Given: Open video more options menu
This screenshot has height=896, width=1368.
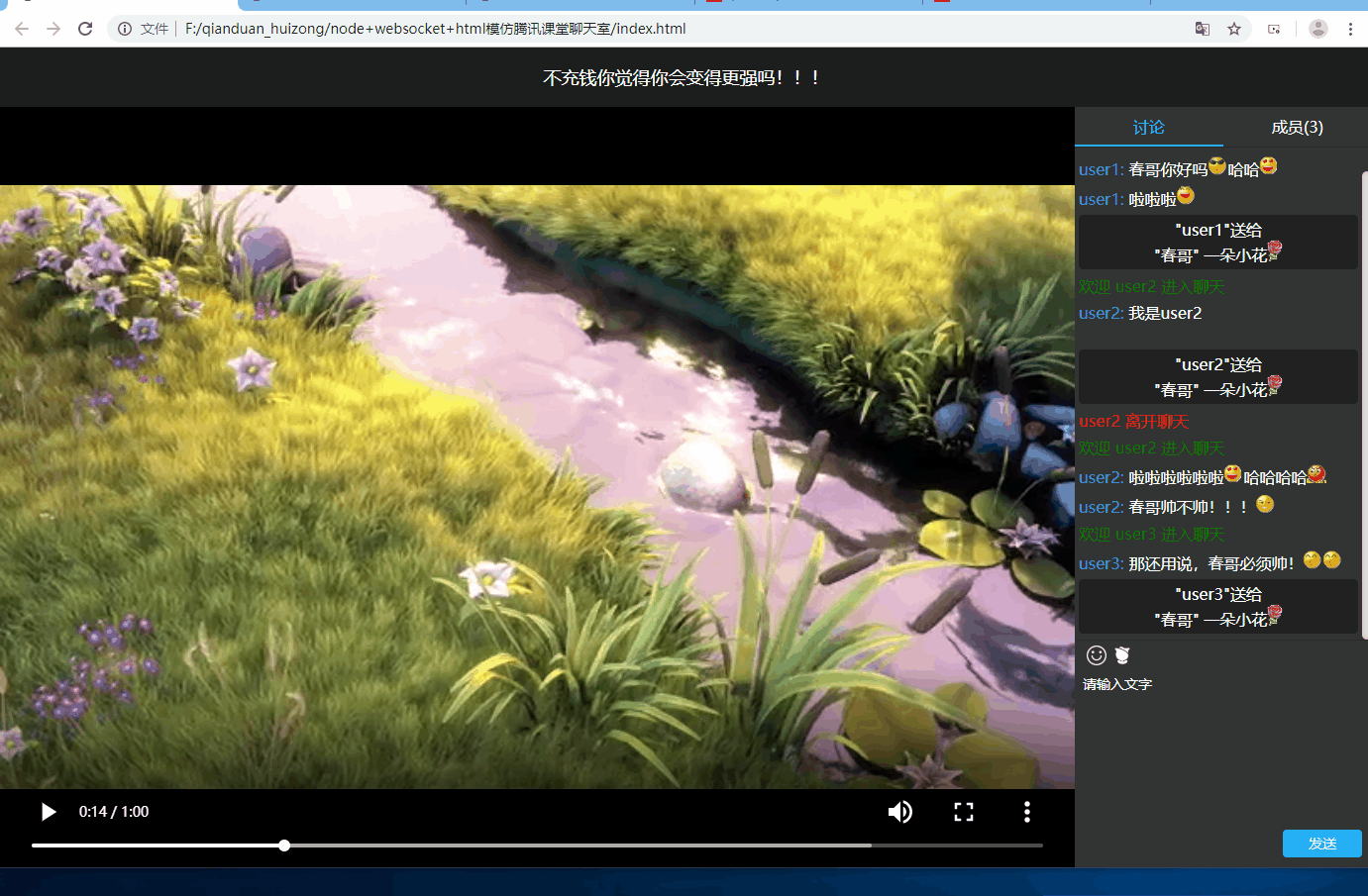Looking at the screenshot, I should click(1027, 812).
